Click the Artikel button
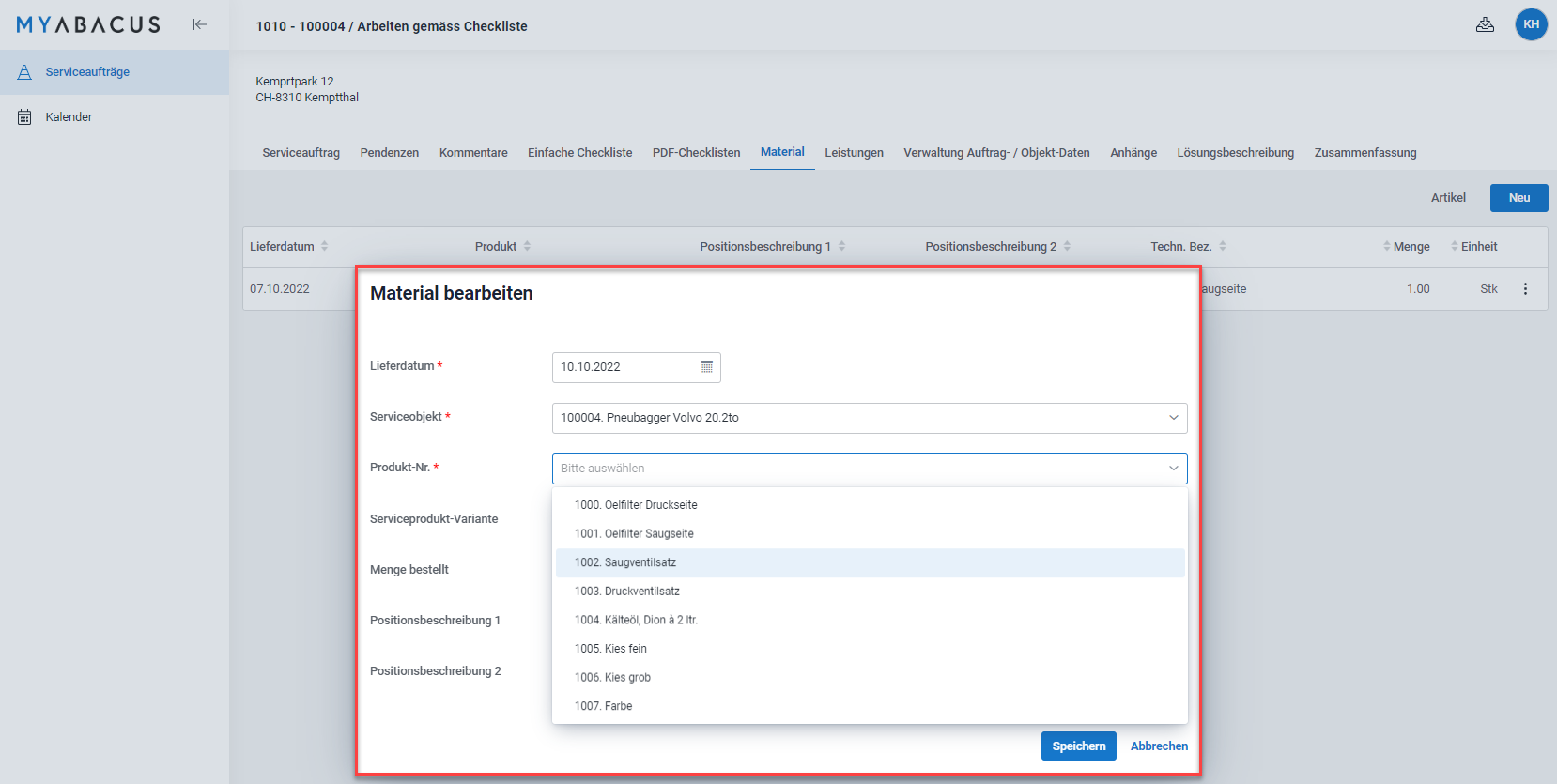The image size is (1557, 784). 1448,198
